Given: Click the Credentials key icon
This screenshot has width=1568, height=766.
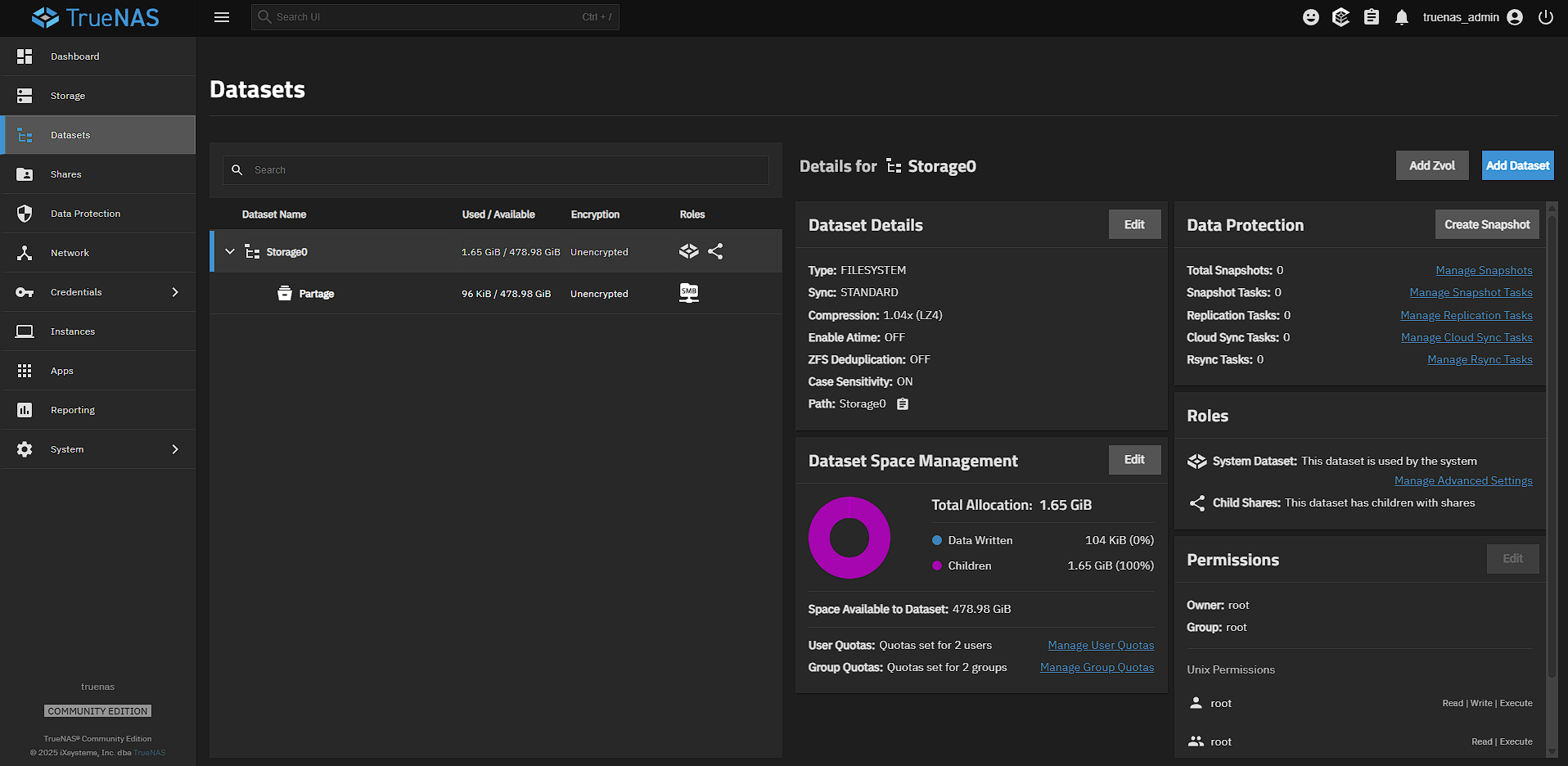Looking at the screenshot, I should click(25, 292).
